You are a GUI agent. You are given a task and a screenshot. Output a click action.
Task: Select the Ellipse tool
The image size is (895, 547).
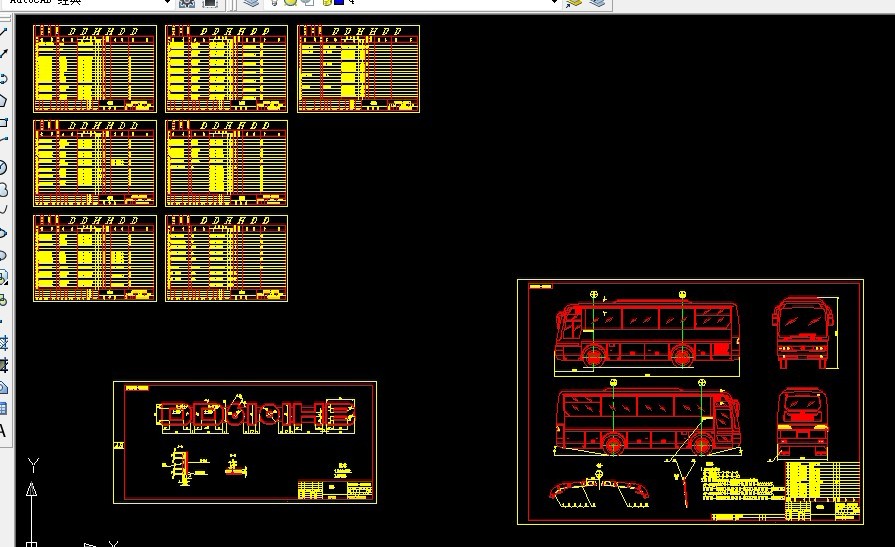(x=3, y=233)
